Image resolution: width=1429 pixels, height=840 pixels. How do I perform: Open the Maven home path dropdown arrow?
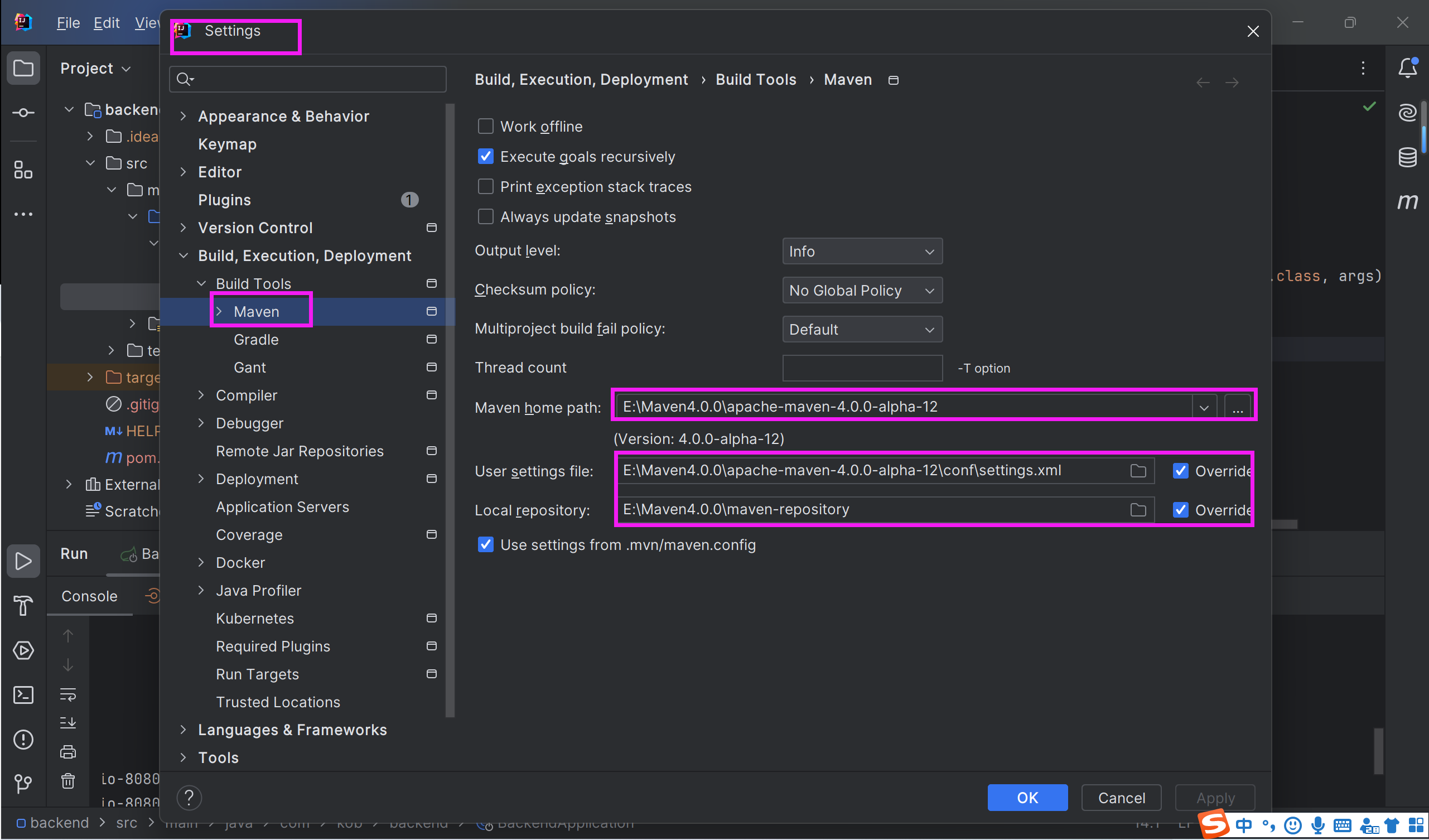(x=1204, y=407)
